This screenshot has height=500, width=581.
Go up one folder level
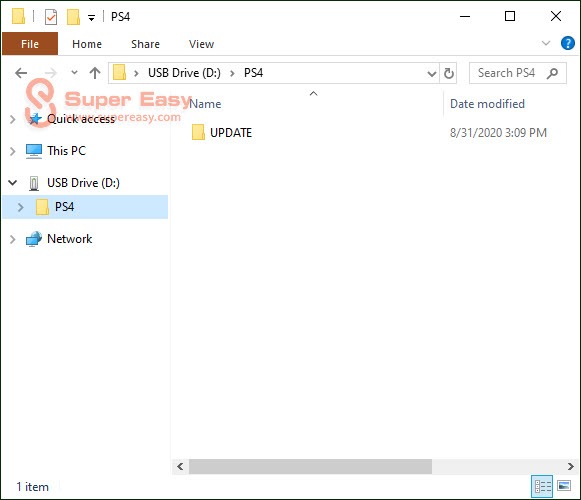(95, 73)
